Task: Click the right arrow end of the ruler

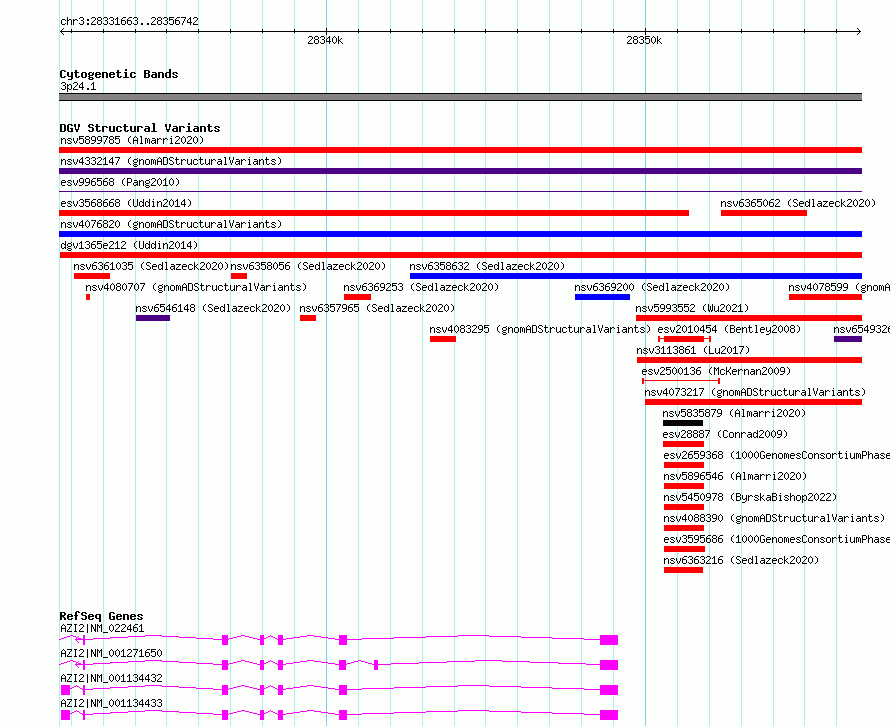Action: (x=859, y=31)
